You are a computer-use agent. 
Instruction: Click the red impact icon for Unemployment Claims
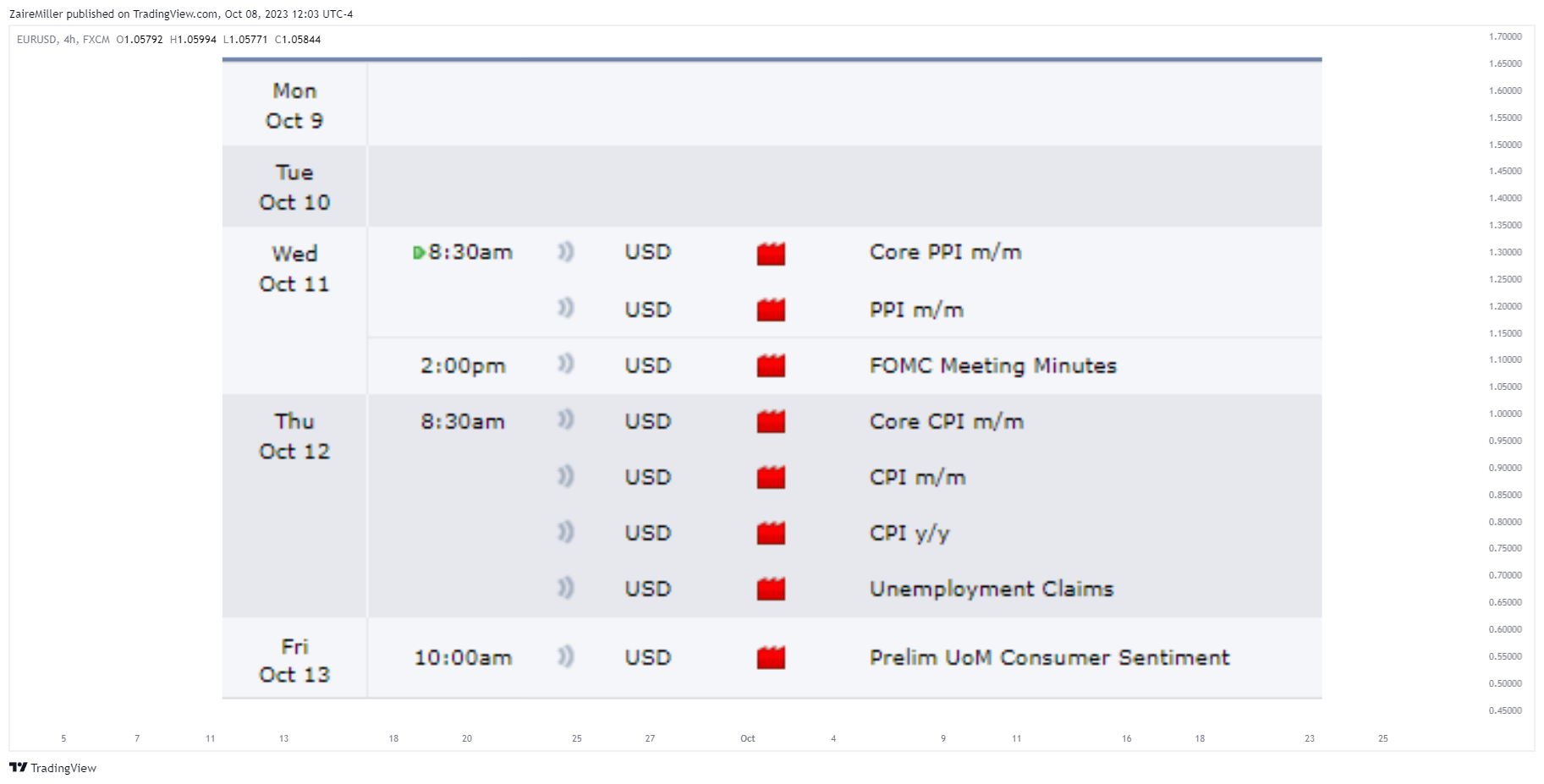pyautogui.click(x=771, y=589)
